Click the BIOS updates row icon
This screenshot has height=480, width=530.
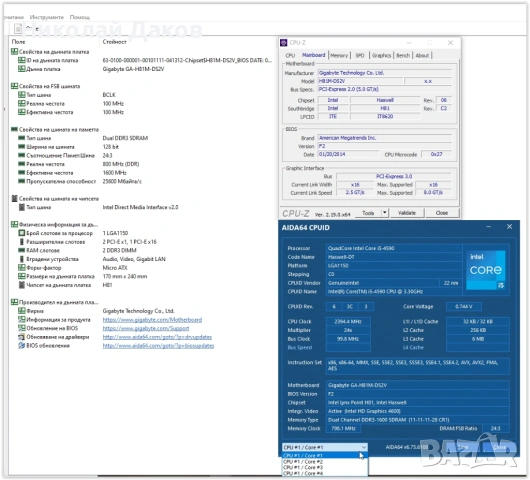click(x=22, y=345)
